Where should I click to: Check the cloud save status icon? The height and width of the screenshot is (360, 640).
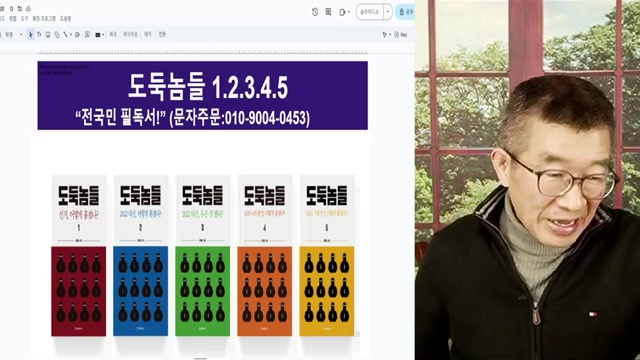[x=28, y=9]
